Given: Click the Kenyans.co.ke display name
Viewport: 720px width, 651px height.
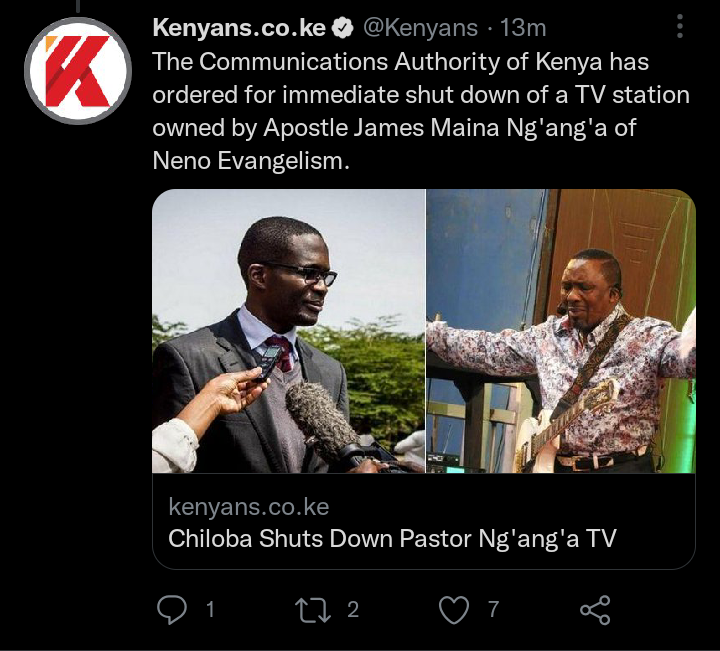Looking at the screenshot, I should 239,28.
